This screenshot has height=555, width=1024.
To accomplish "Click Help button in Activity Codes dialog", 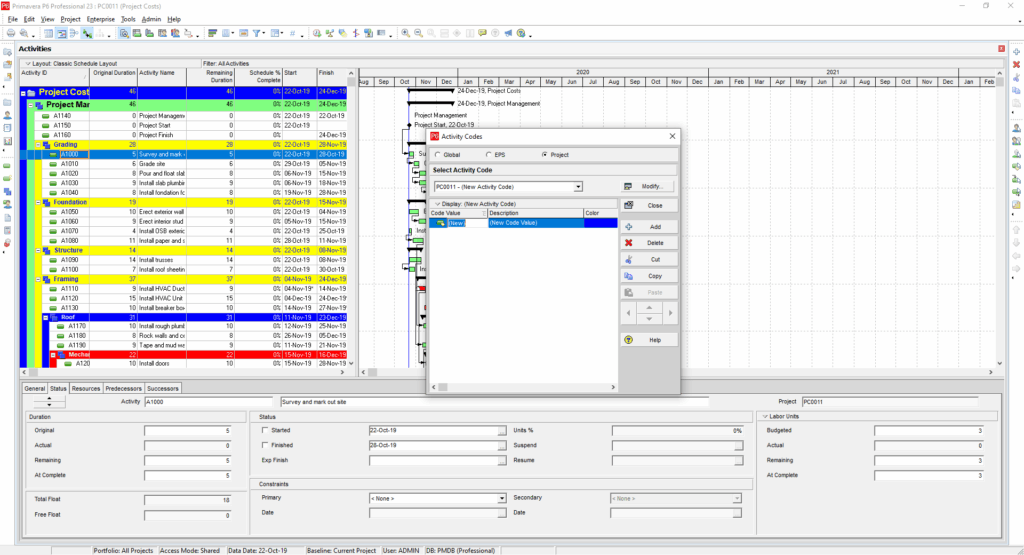I will click(x=648, y=340).
